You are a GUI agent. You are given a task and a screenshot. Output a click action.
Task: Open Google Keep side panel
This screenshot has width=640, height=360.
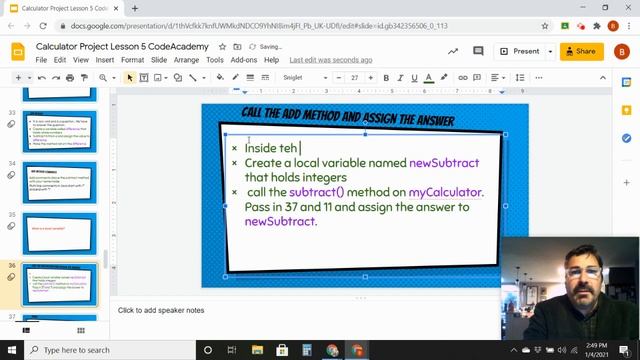[627, 110]
